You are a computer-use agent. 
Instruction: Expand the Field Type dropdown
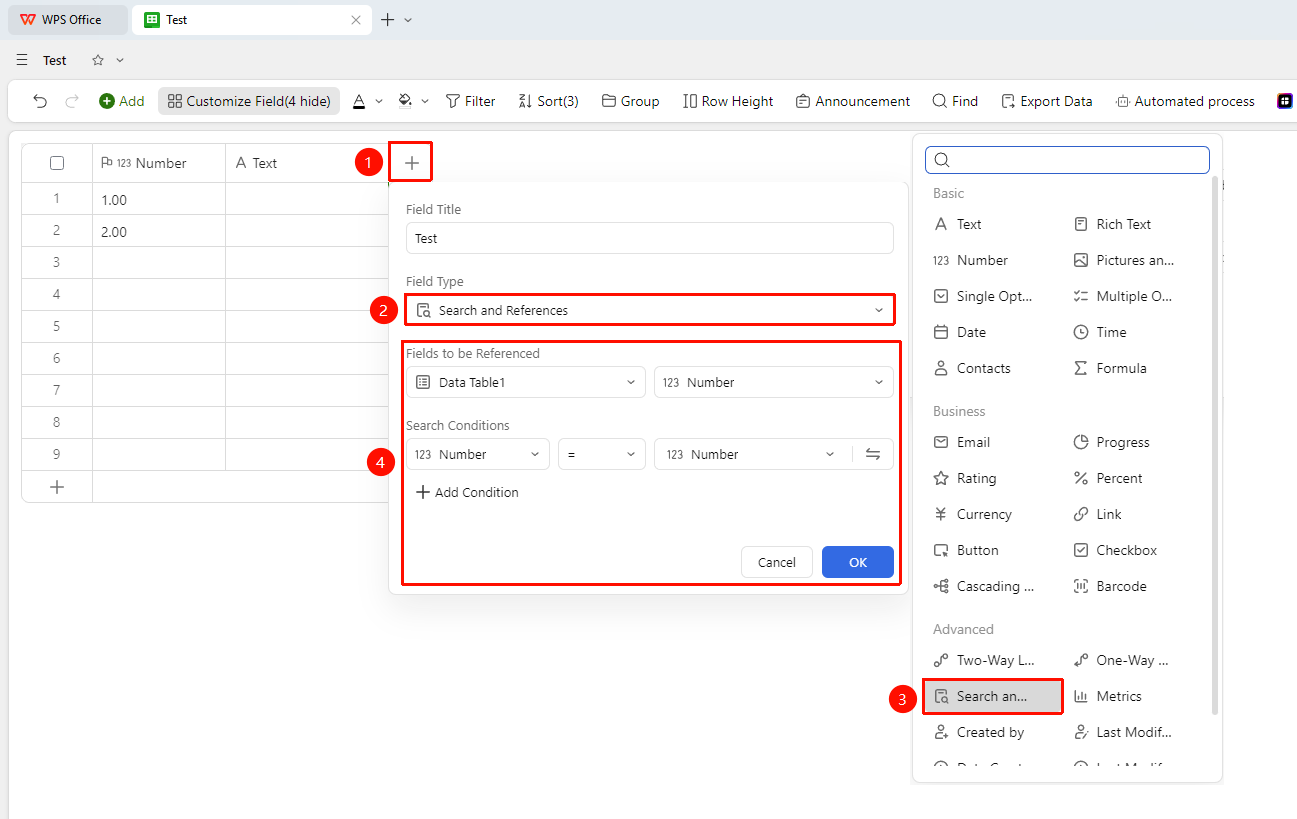click(x=650, y=310)
